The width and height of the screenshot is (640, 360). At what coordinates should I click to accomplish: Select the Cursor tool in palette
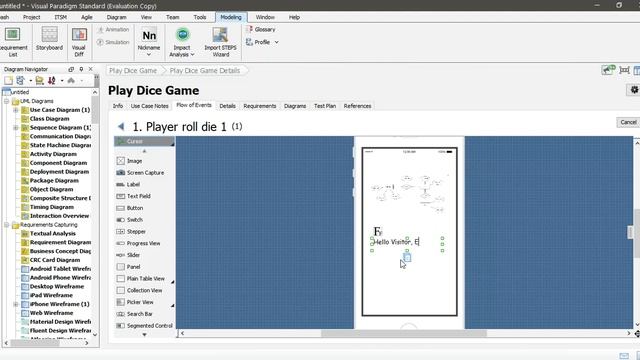144,141
